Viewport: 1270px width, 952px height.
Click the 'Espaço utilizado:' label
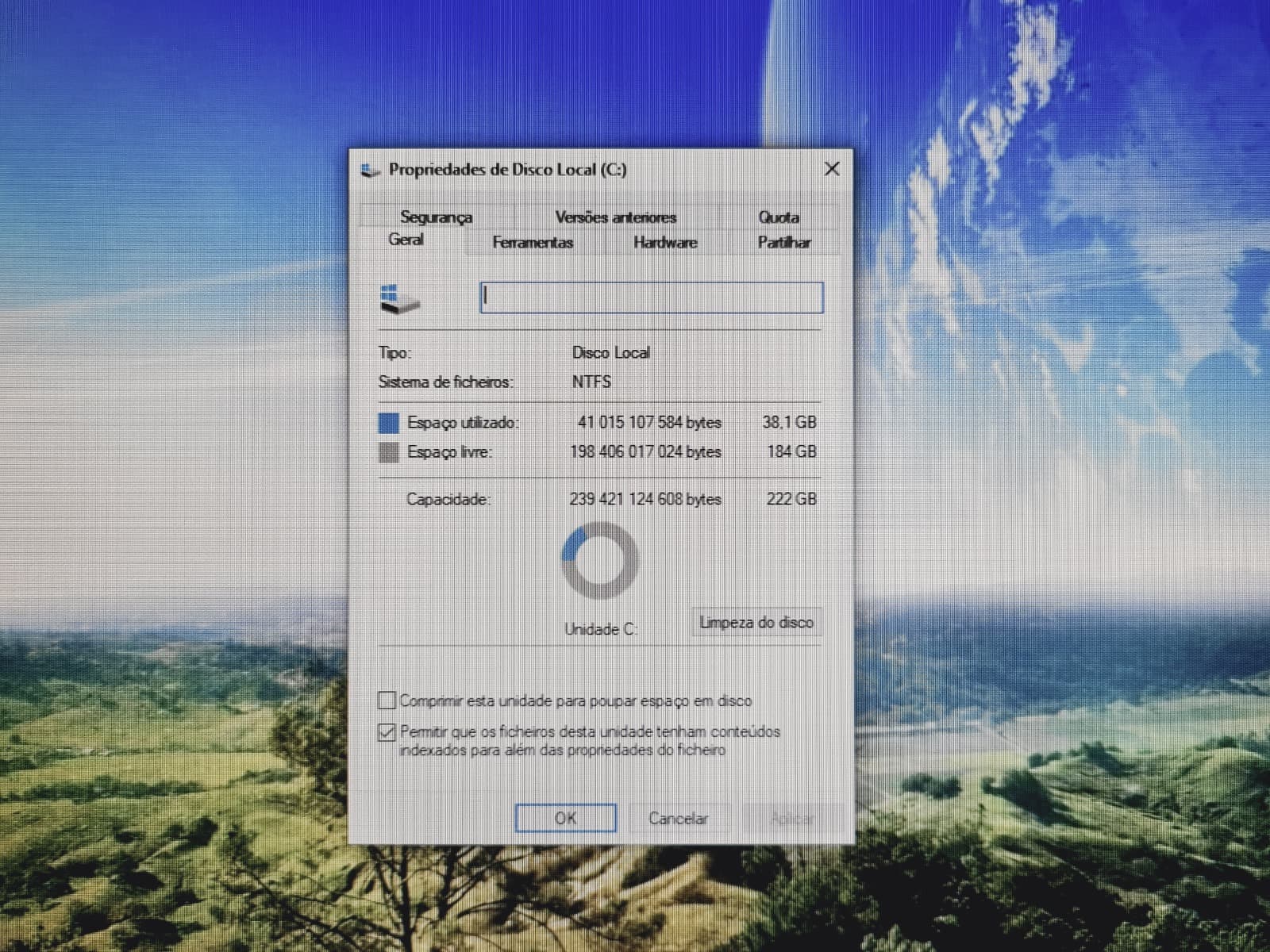click(463, 422)
